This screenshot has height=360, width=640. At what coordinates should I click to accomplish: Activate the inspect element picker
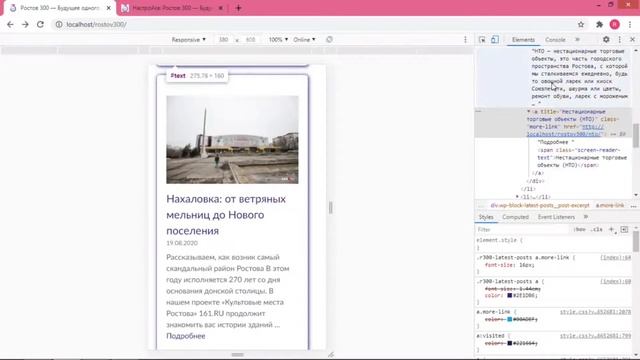482,40
